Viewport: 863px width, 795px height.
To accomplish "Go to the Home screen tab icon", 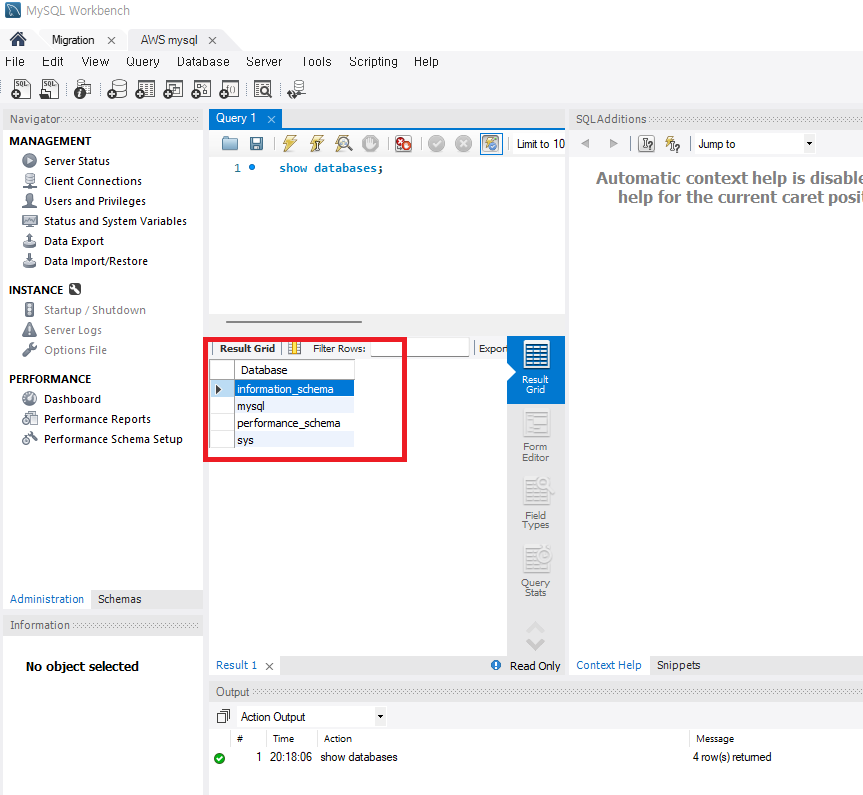I will (18, 39).
